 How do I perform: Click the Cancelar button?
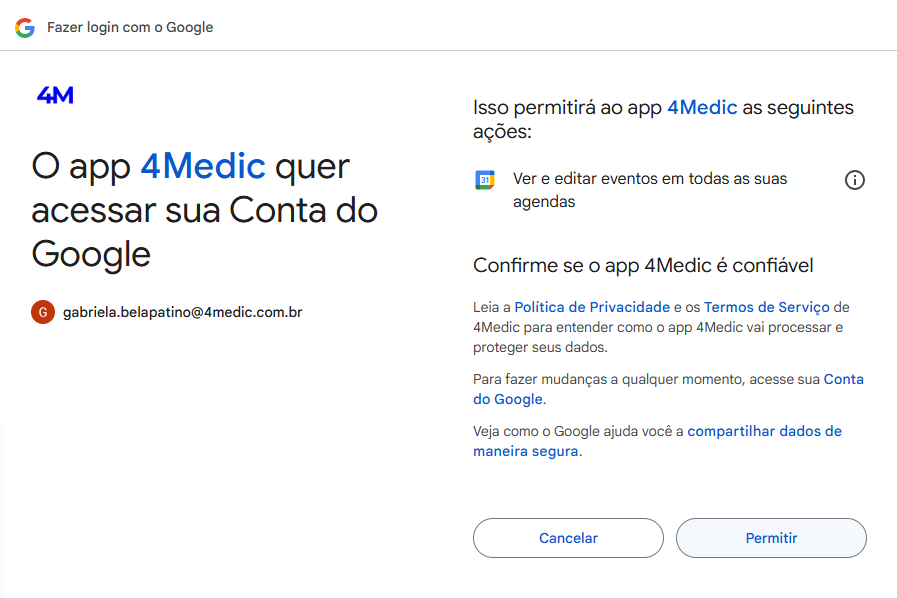pyautogui.click(x=568, y=538)
